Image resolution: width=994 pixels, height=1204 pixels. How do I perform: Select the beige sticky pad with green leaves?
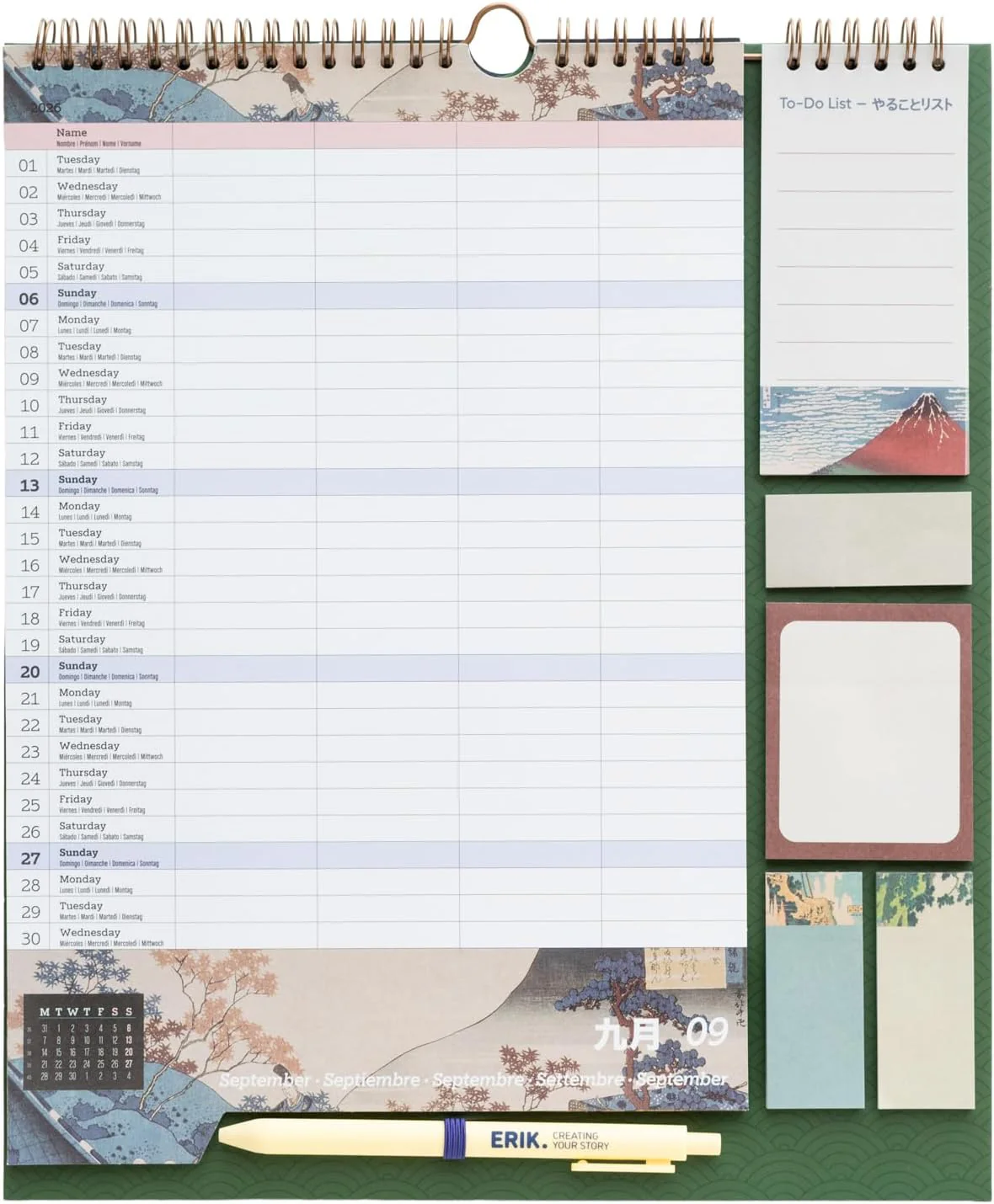[925, 990]
